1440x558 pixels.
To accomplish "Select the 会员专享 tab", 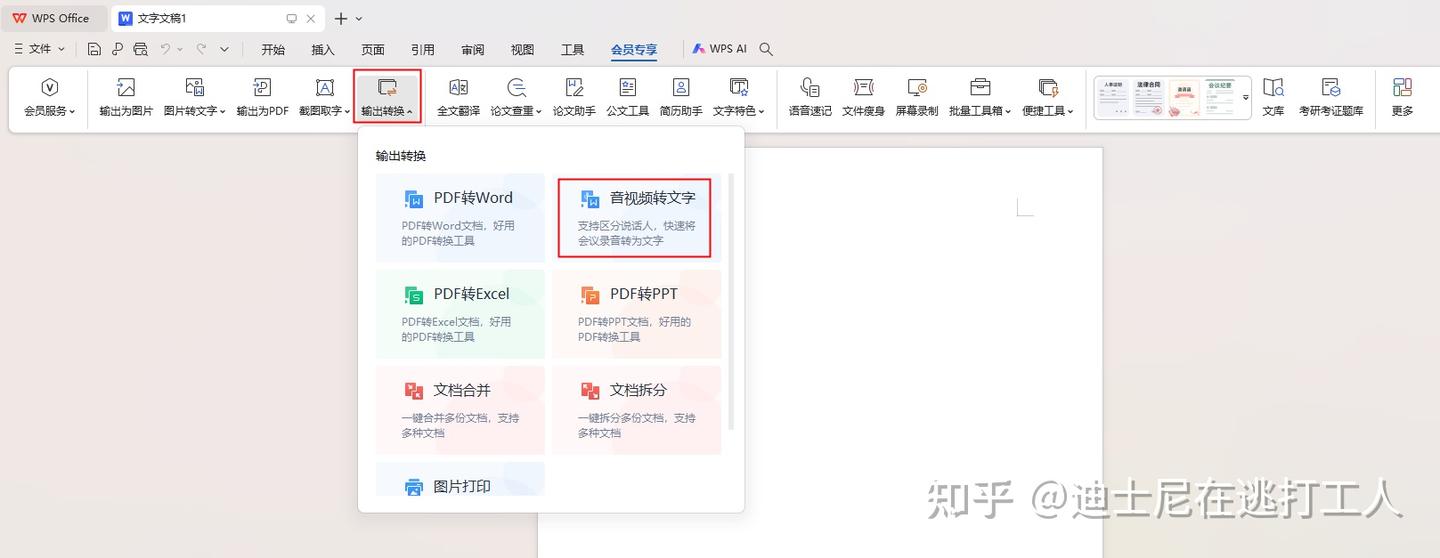I will click(634, 49).
